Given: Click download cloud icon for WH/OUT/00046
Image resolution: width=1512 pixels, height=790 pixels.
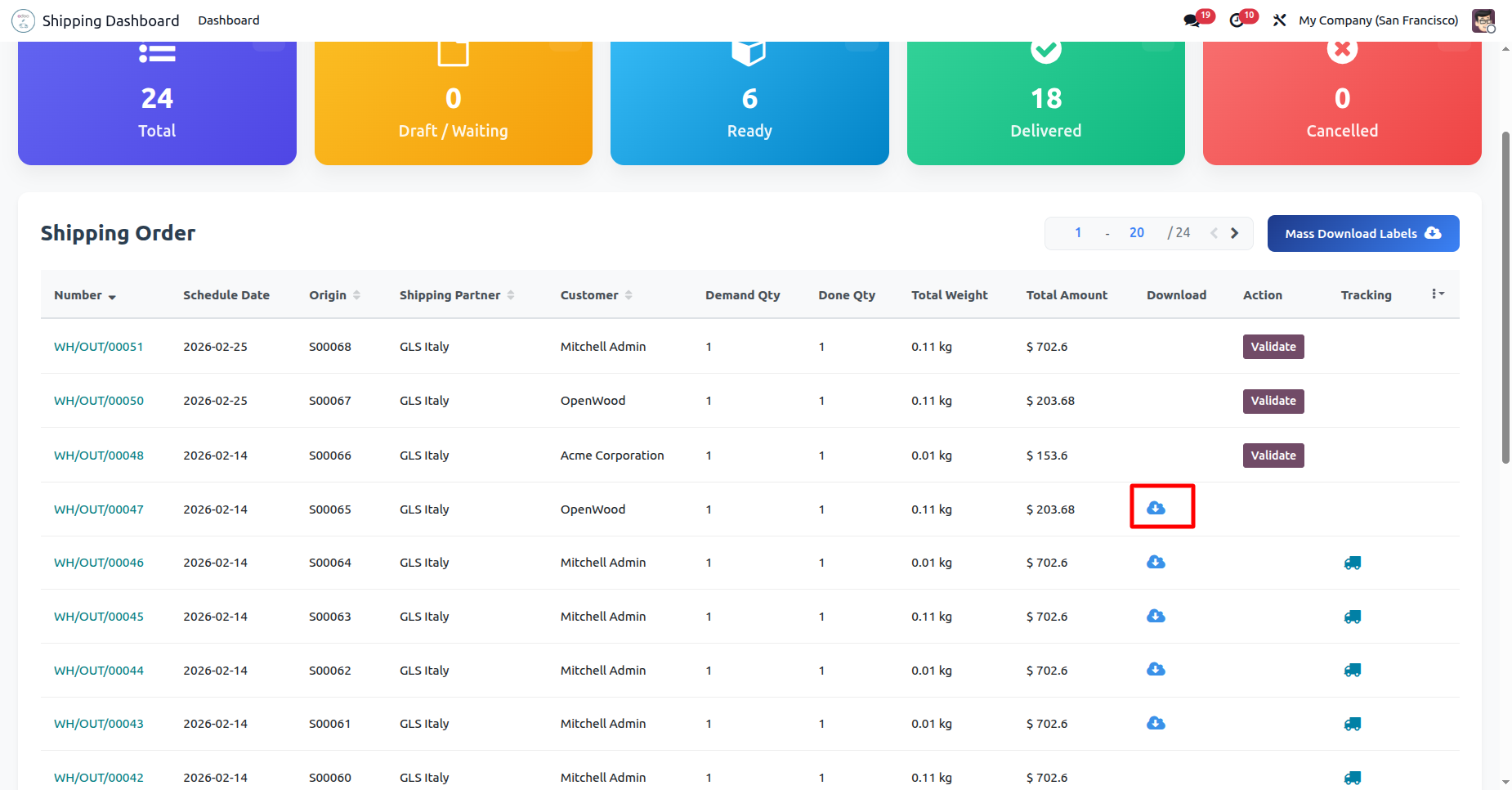Looking at the screenshot, I should tap(1156, 562).
